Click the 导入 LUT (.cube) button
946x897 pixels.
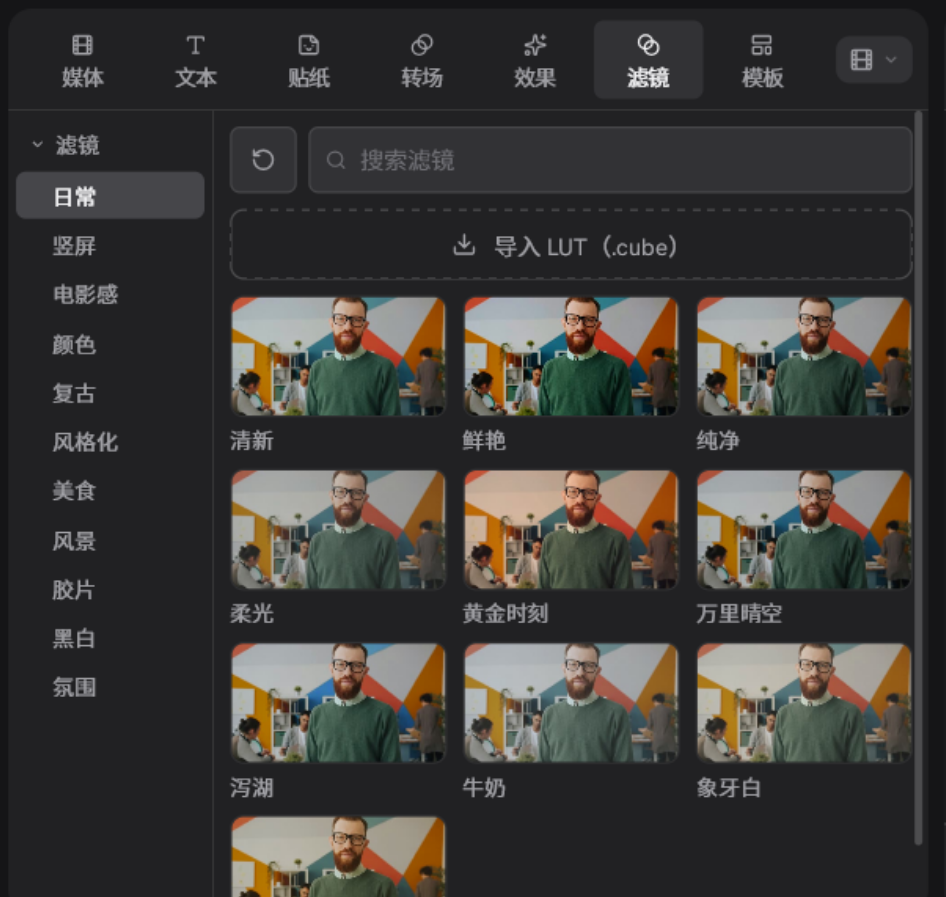pyautogui.click(x=571, y=245)
